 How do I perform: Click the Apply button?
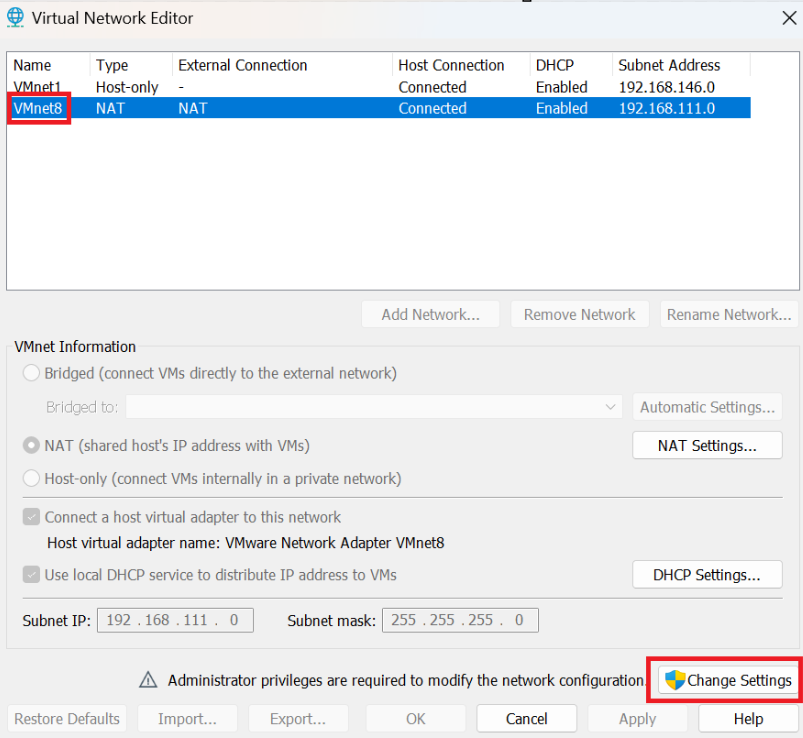pos(638,719)
